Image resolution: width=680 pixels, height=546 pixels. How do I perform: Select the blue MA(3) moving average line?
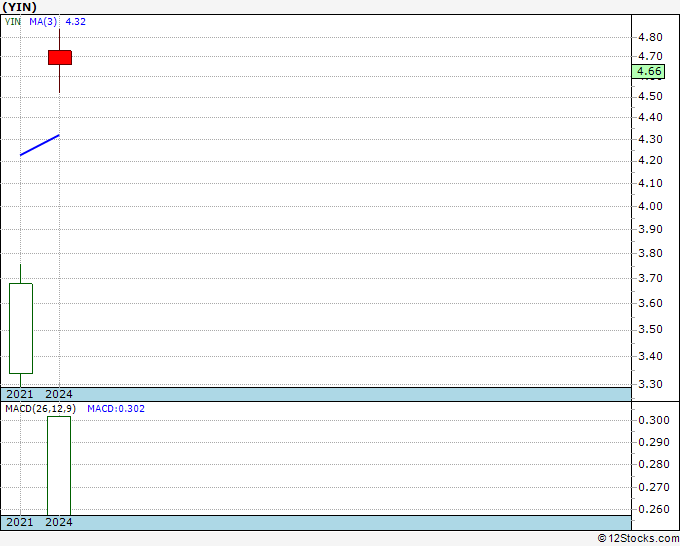pos(39,145)
